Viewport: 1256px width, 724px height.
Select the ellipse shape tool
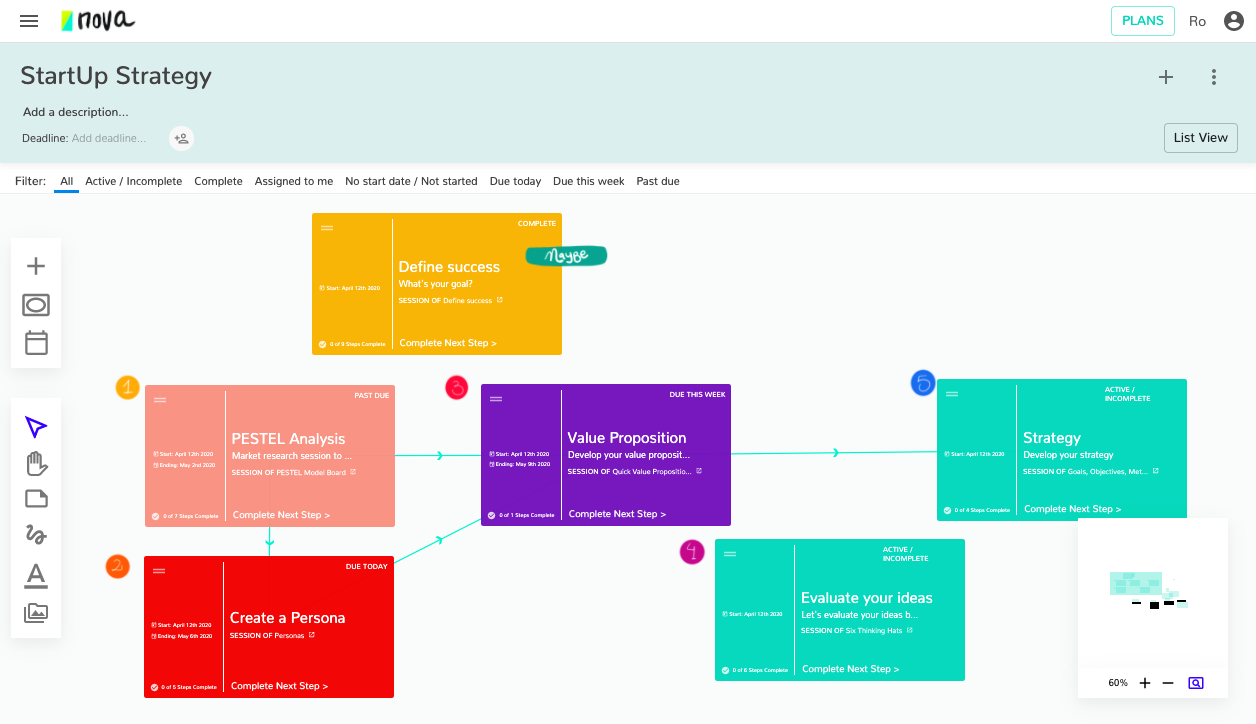pyautogui.click(x=36, y=305)
